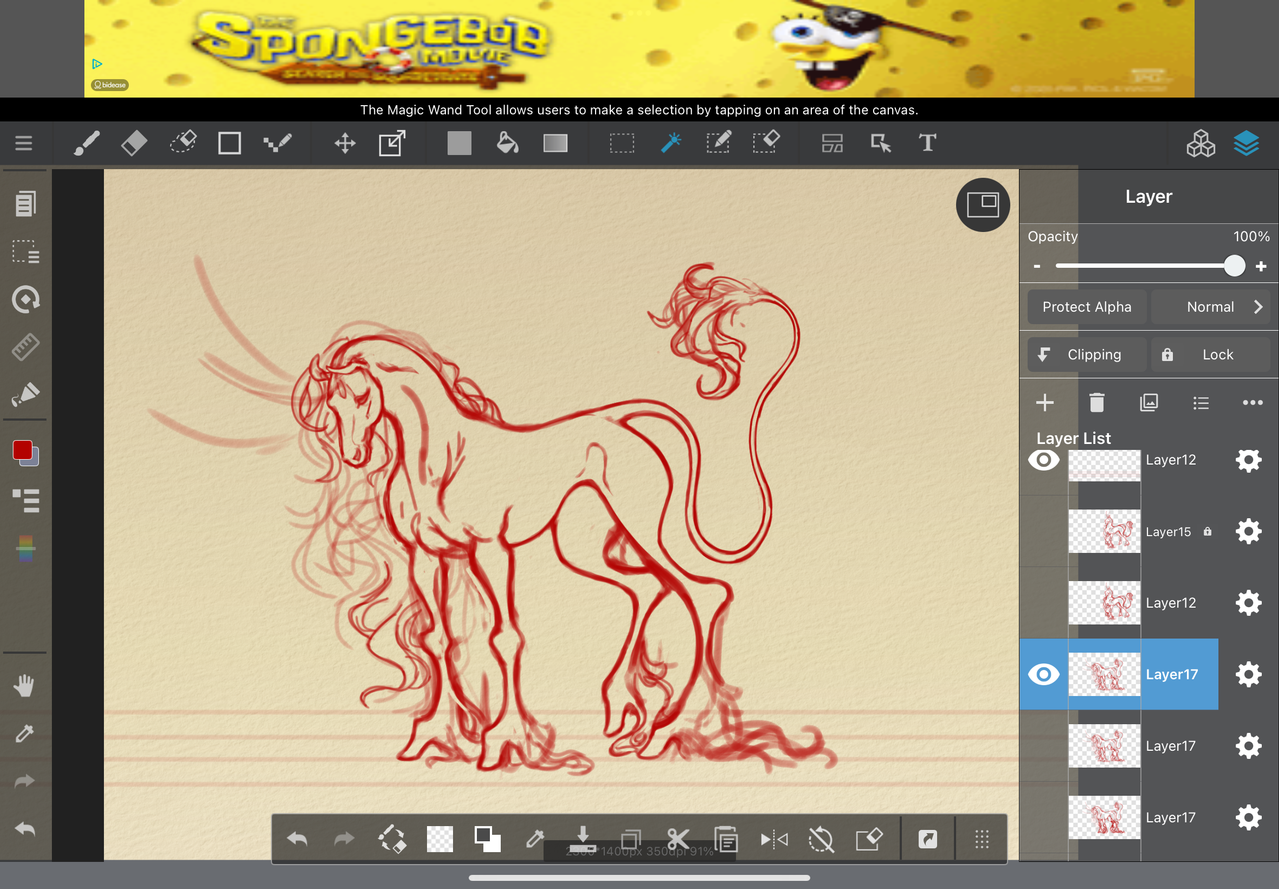This screenshot has width=1279, height=889.
Task: Select the Hand pan tool
Action: coord(24,686)
